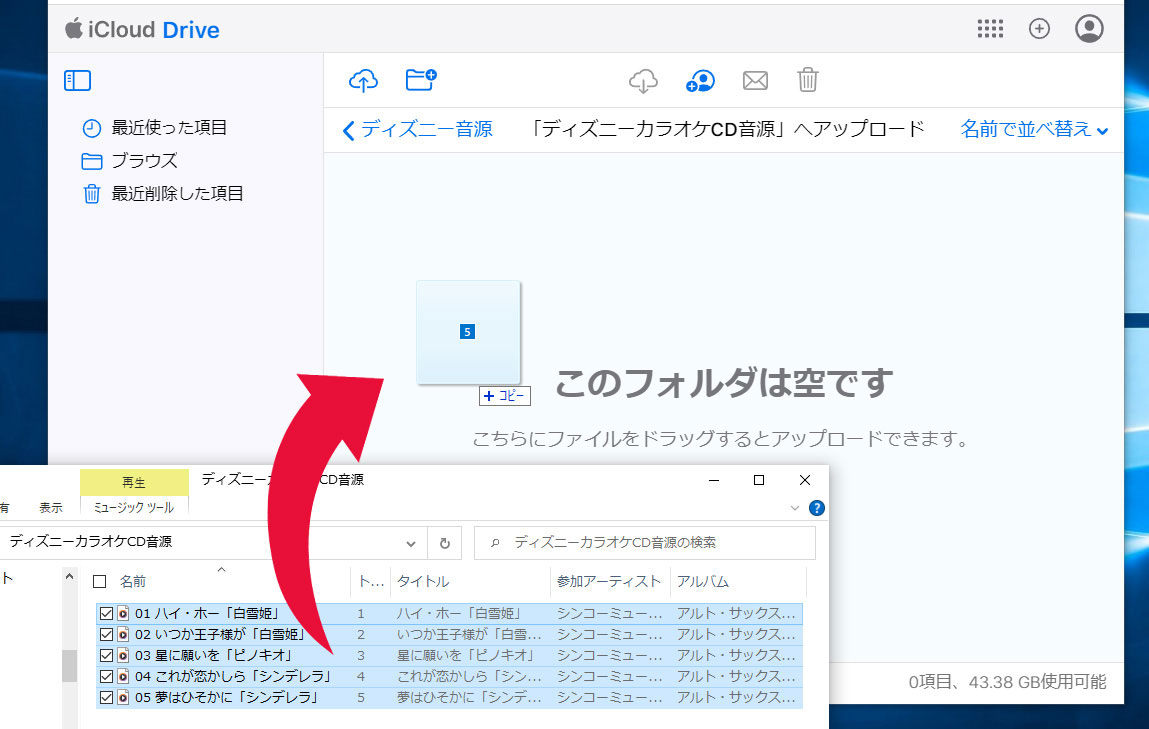Click navigation pane scroll up arrow
The height and width of the screenshot is (729, 1149).
pyautogui.click(x=70, y=577)
